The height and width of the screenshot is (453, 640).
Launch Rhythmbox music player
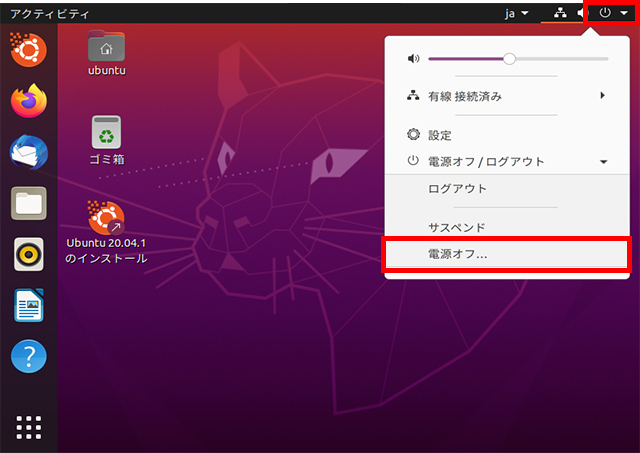tap(29, 254)
